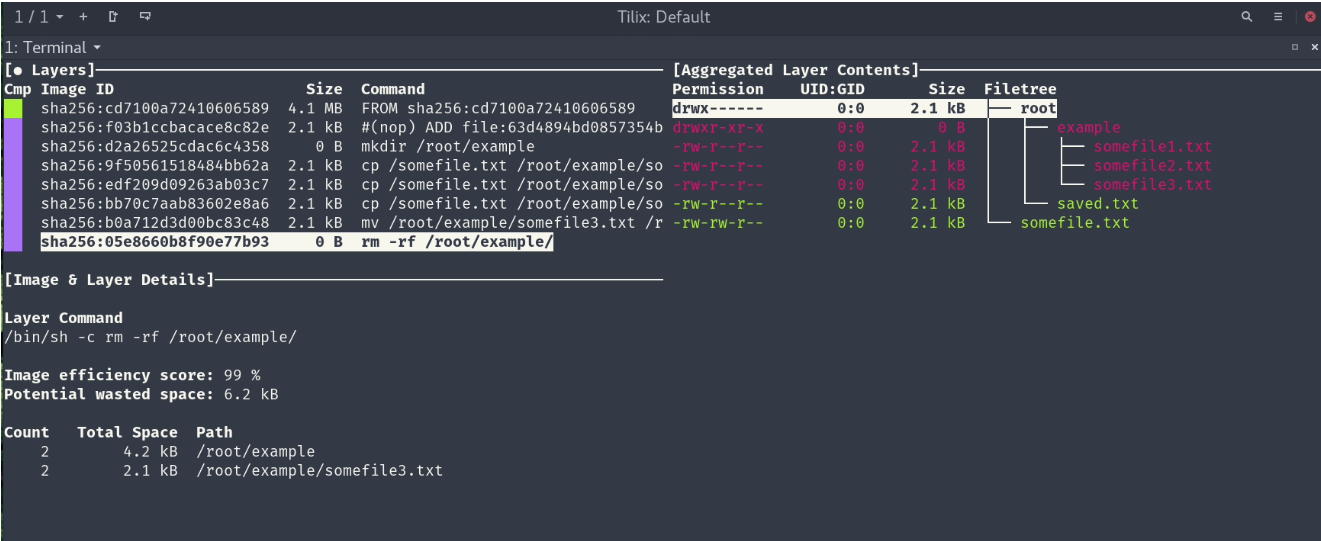This screenshot has width=1321, height=541.
Task: Click the add terminal down icon
Action: (x=145, y=16)
